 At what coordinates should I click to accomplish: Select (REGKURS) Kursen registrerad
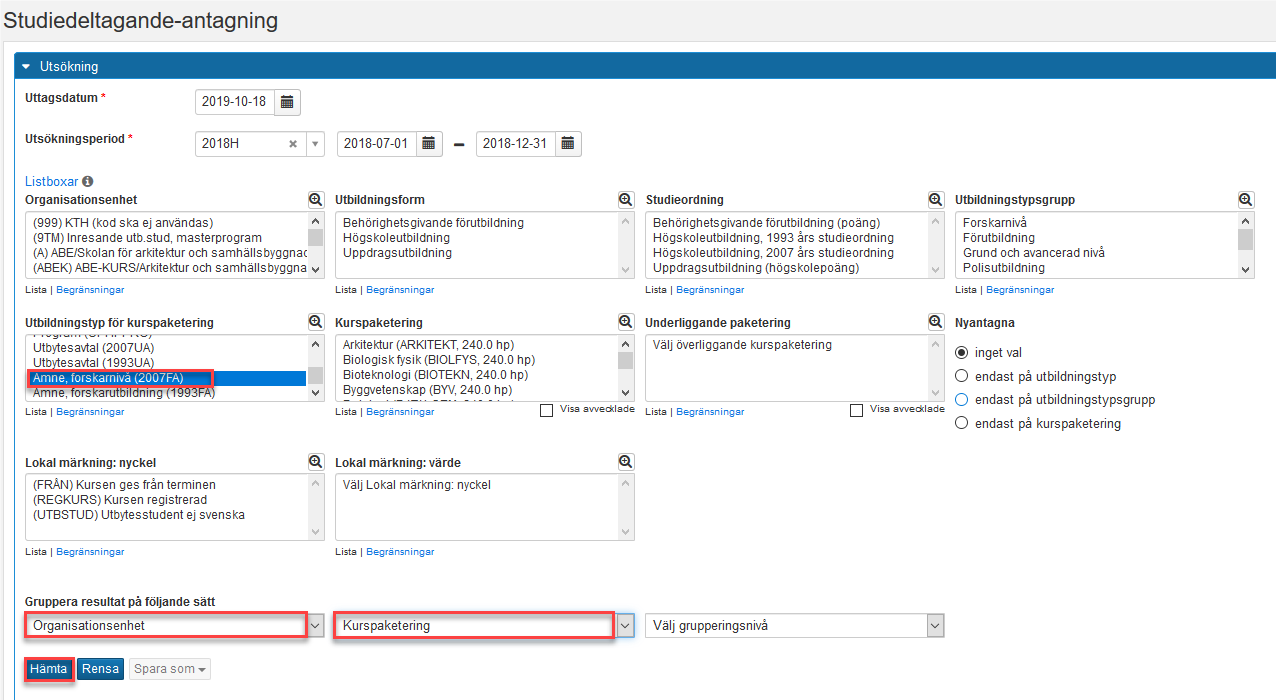tap(118, 500)
